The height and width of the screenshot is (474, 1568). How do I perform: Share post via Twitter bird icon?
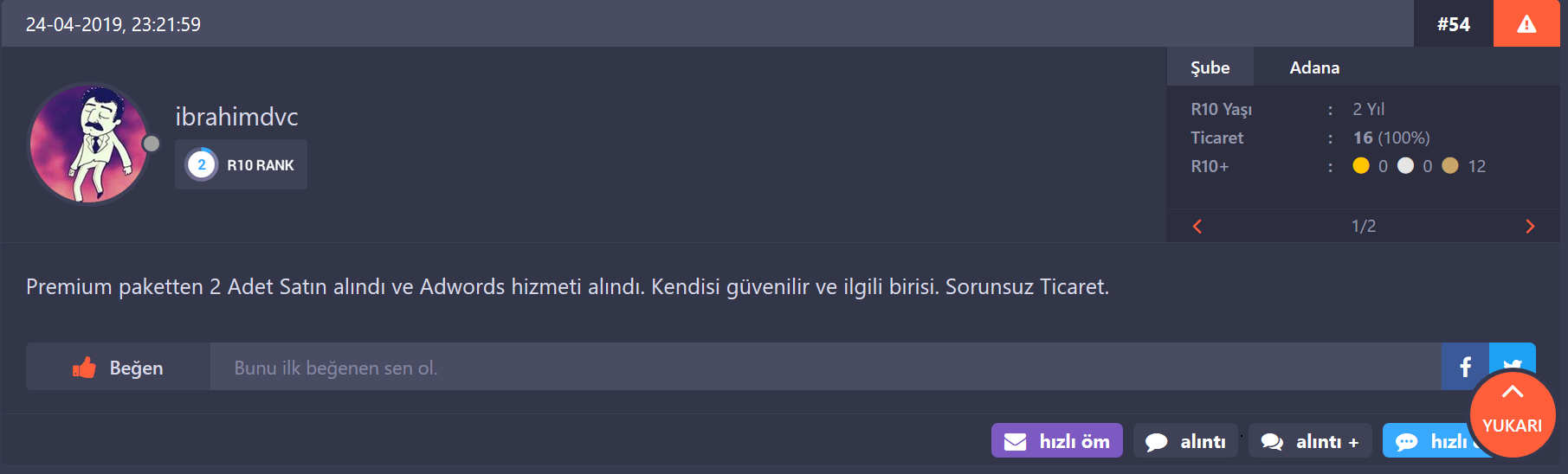(x=1513, y=362)
